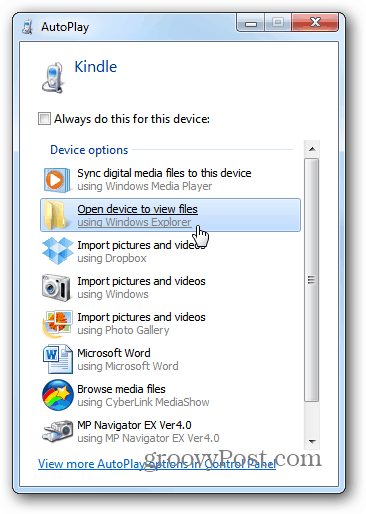This screenshot has height=514, width=366.
Task: Click the Microsoft Word document icon
Action: click(x=57, y=359)
